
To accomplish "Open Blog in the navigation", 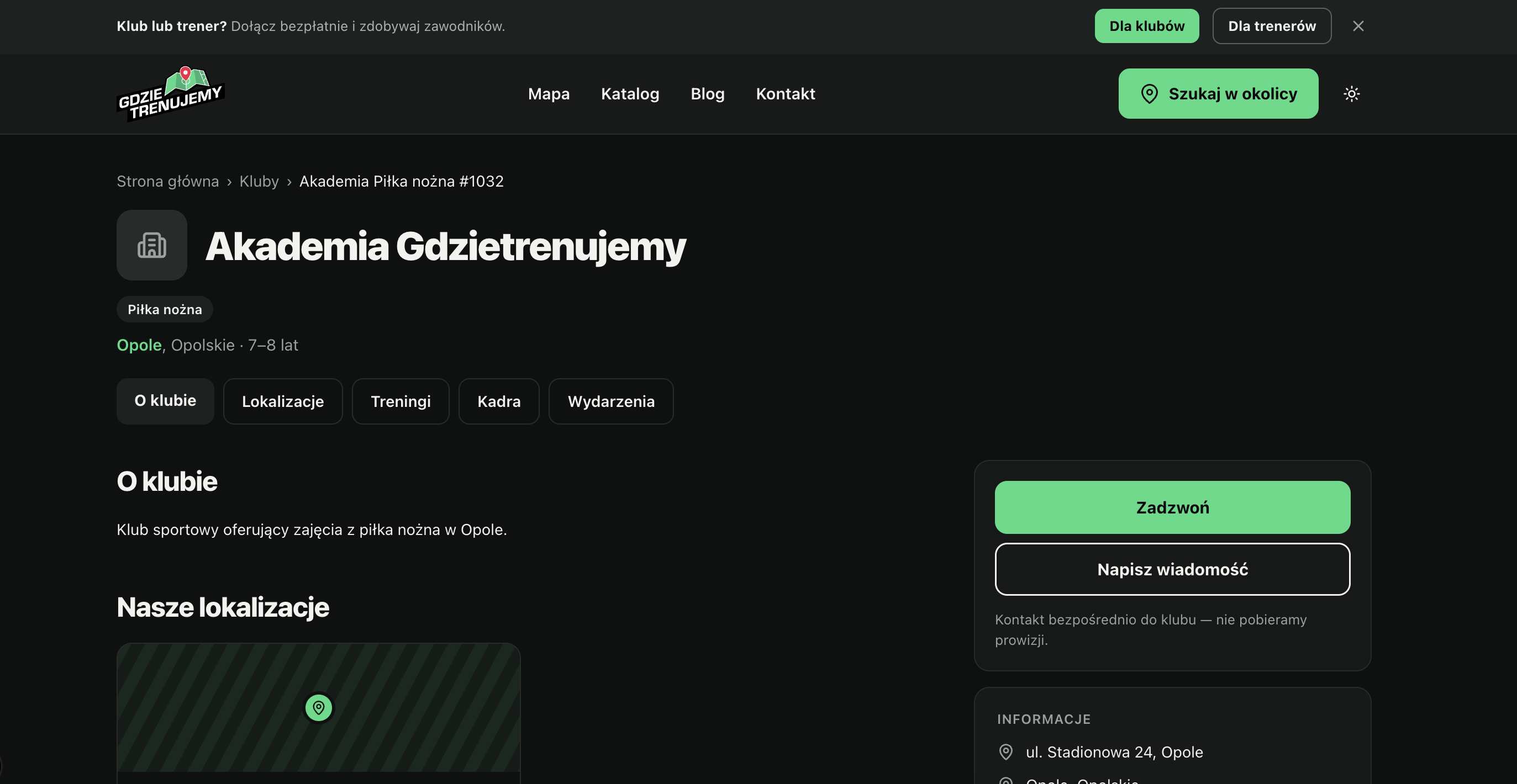I will click(707, 94).
